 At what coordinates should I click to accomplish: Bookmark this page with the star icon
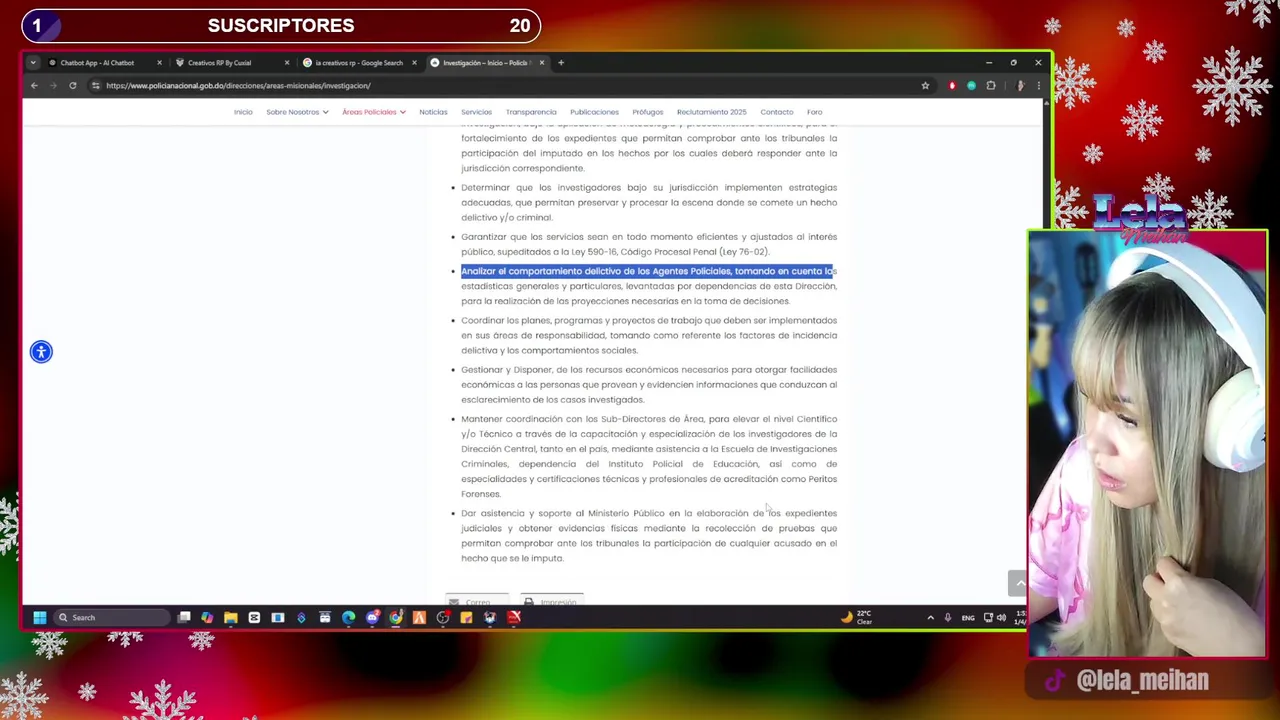(925, 86)
